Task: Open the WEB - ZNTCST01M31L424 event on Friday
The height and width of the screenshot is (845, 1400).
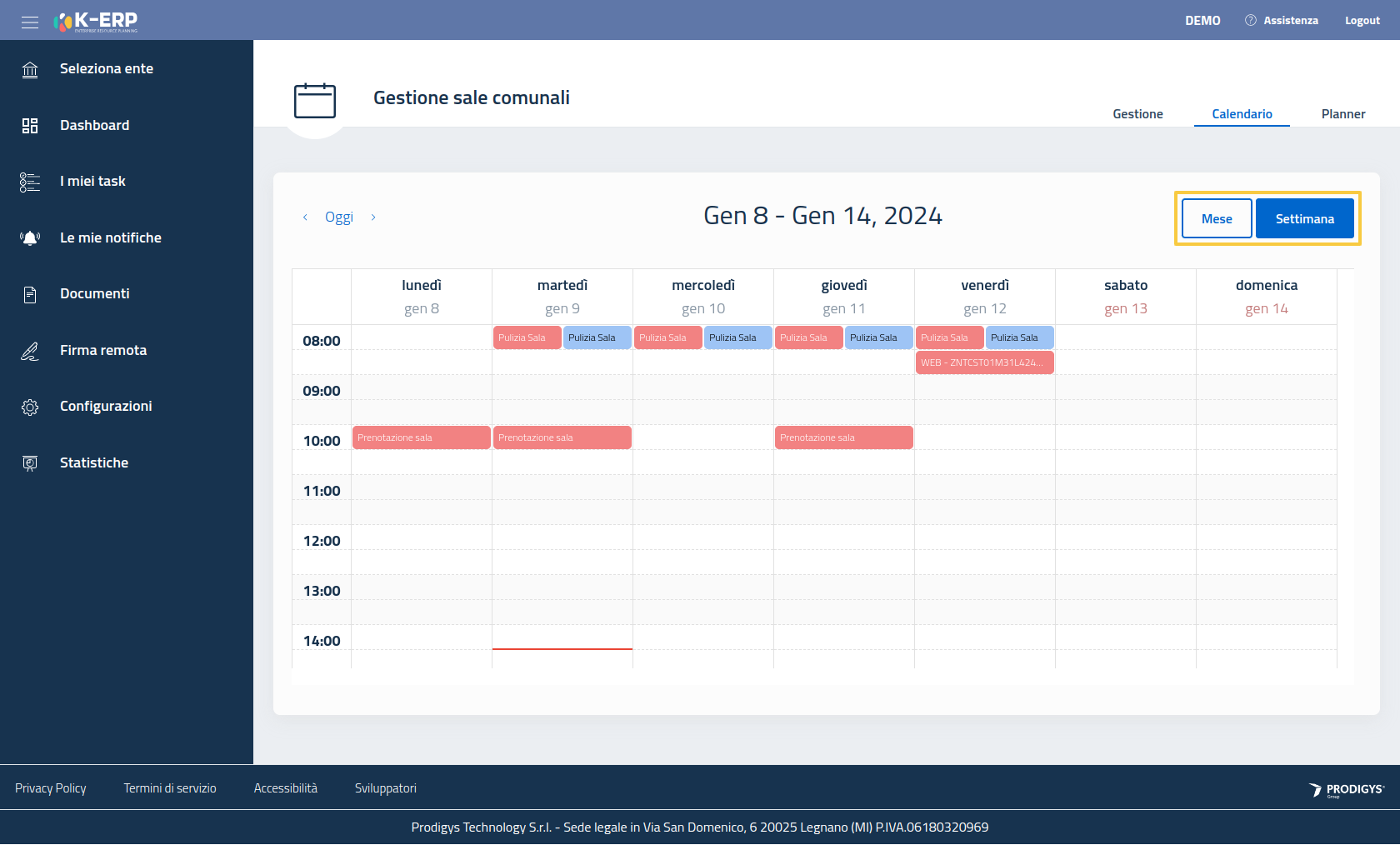Action: (x=984, y=362)
